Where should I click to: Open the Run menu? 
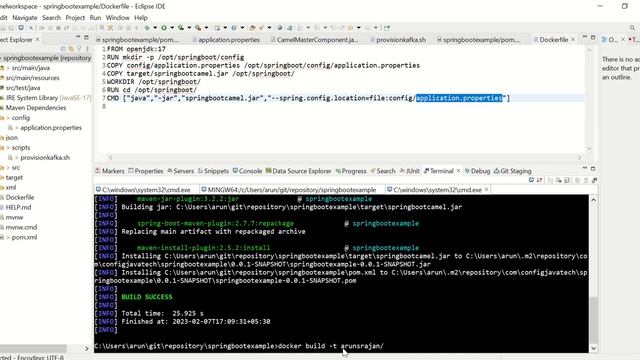pyautogui.click(x=95, y=18)
